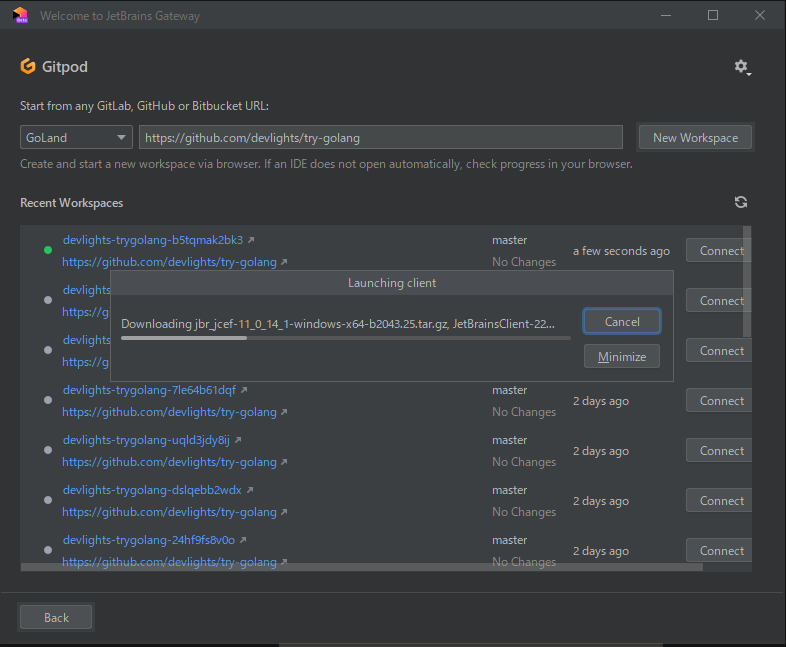Open external arrow beside devlights-trygolang-dslqebb2wdx
The image size is (786, 647).
point(250,490)
